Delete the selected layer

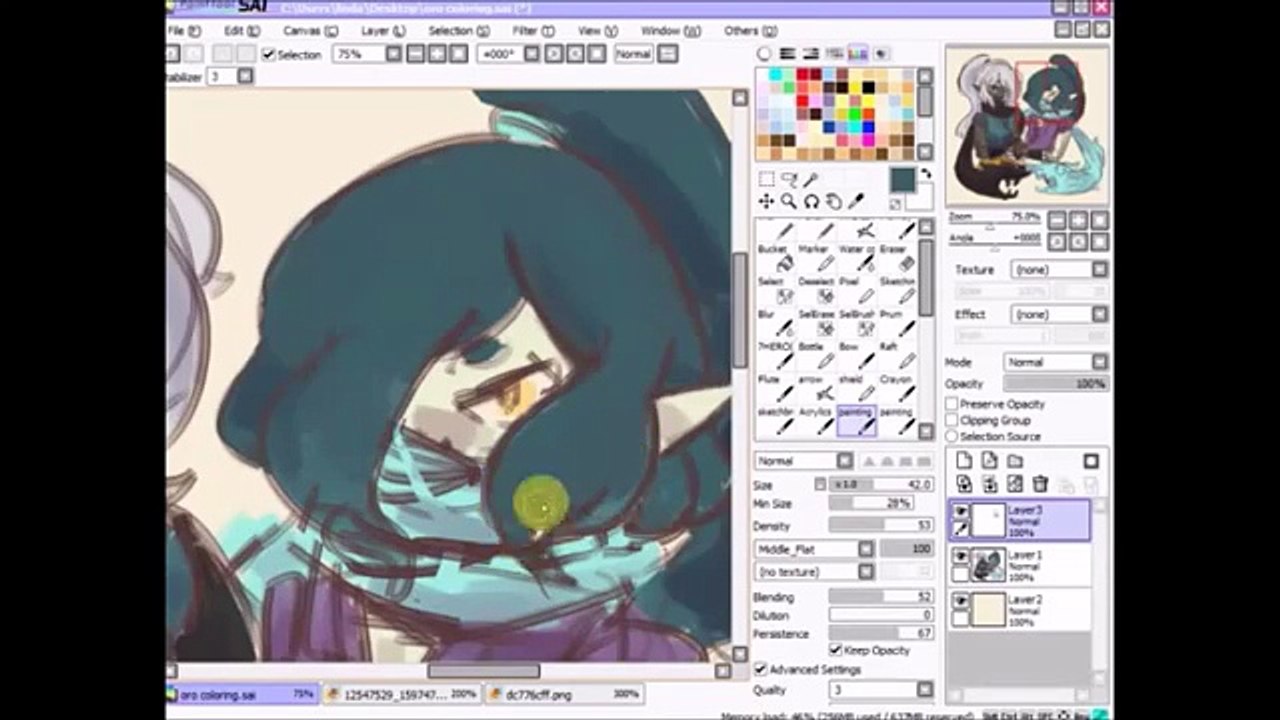[x=1040, y=484]
